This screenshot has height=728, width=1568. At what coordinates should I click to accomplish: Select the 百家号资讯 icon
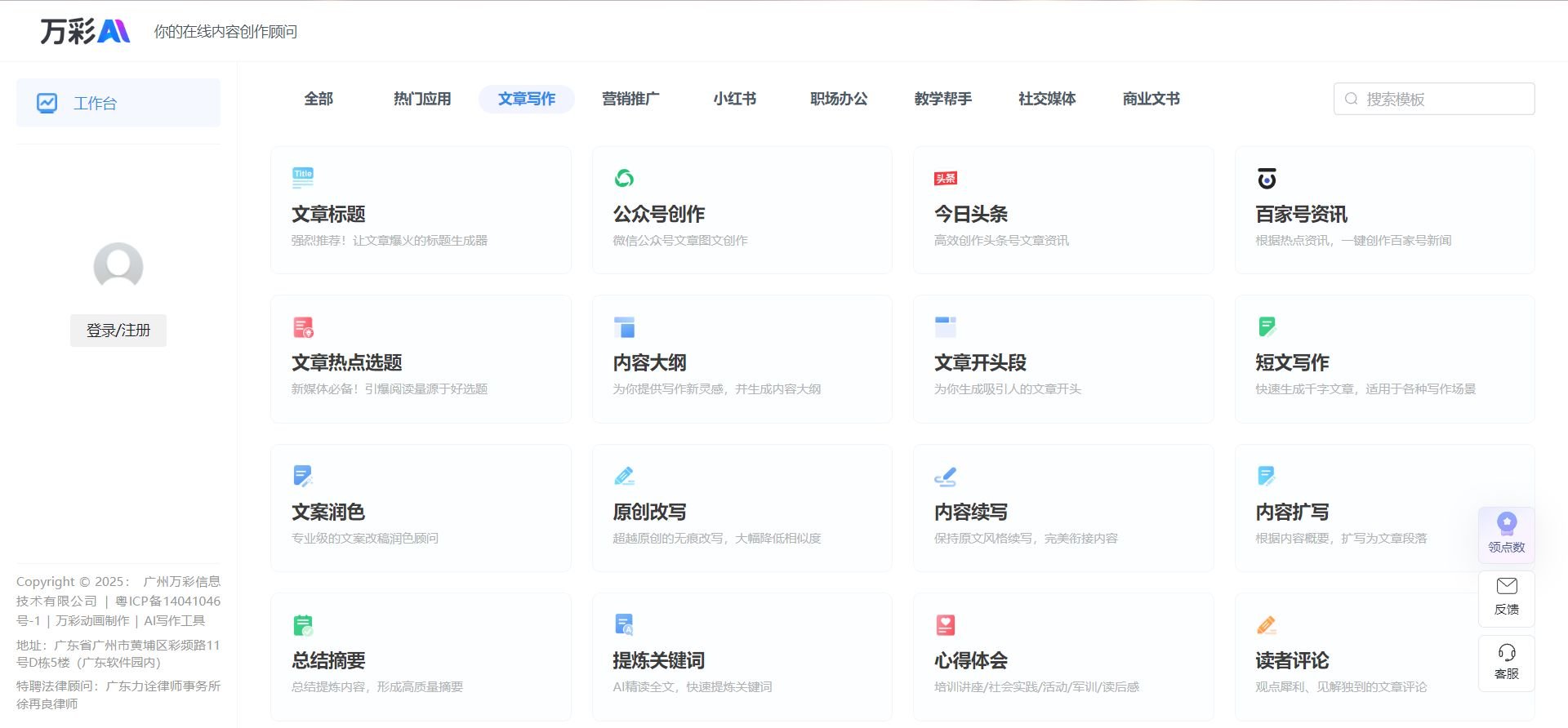[1267, 178]
